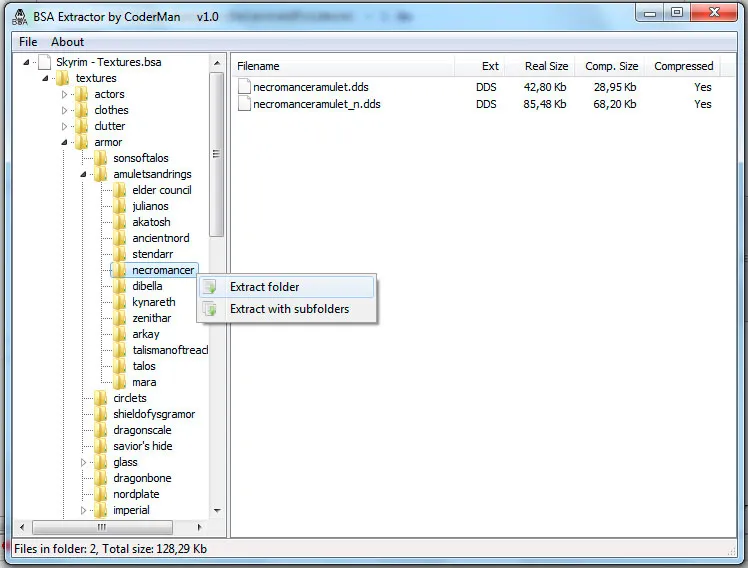Click the necromanceramulet_n.dds file icon
The width and height of the screenshot is (748, 568).
[x=244, y=104]
